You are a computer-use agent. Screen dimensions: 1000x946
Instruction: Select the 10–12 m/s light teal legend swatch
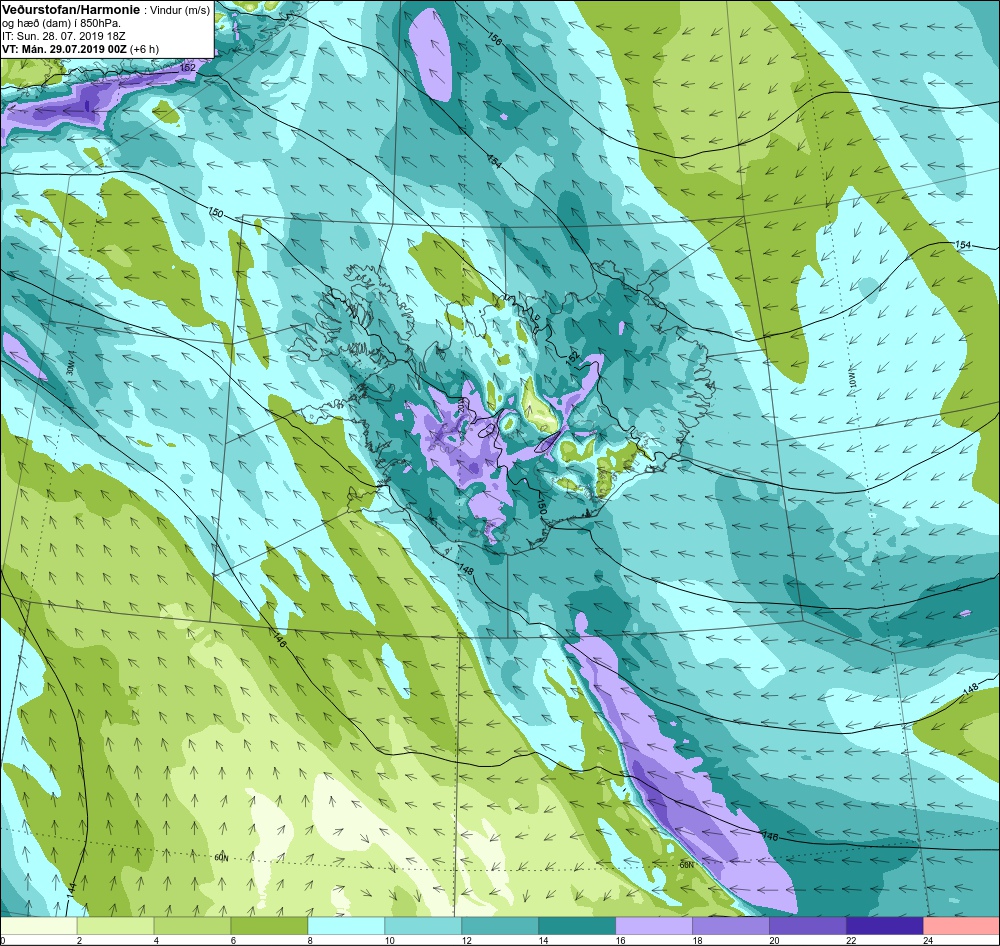point(423,926)
